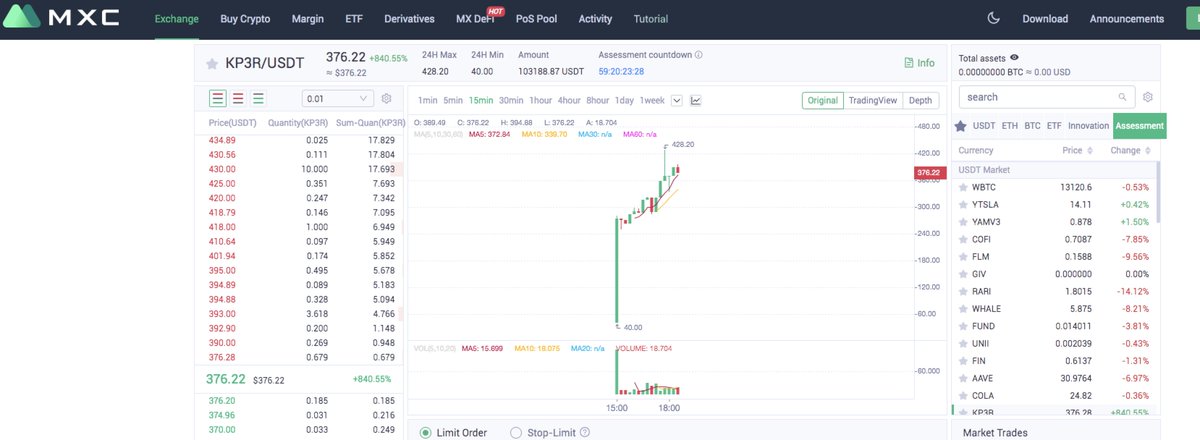Viewport: 1200px width, 440px height.
Task: Open the Tutorial link
Action: (x=651, y=19)
